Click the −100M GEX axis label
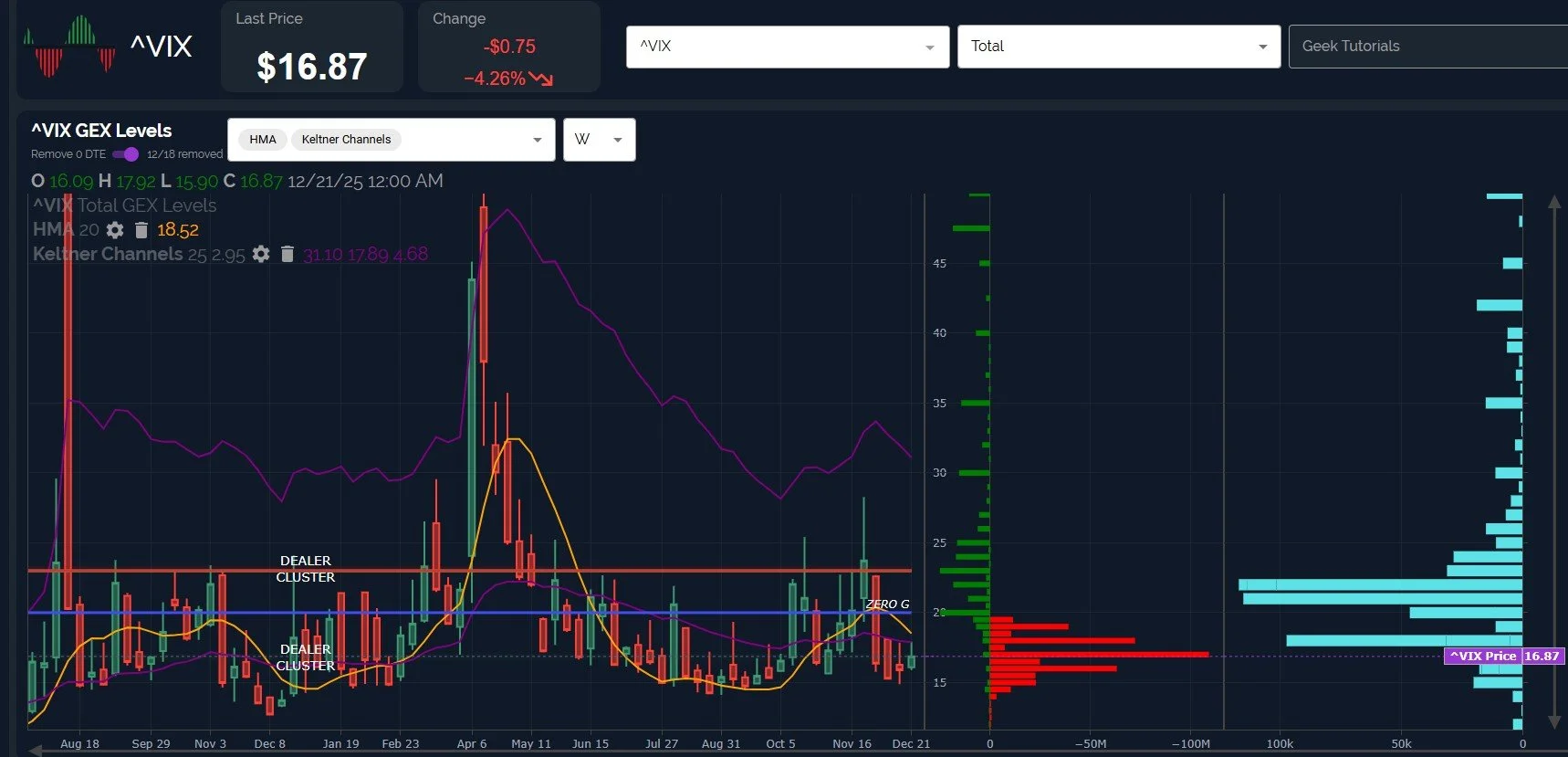 click(1190, 743)
